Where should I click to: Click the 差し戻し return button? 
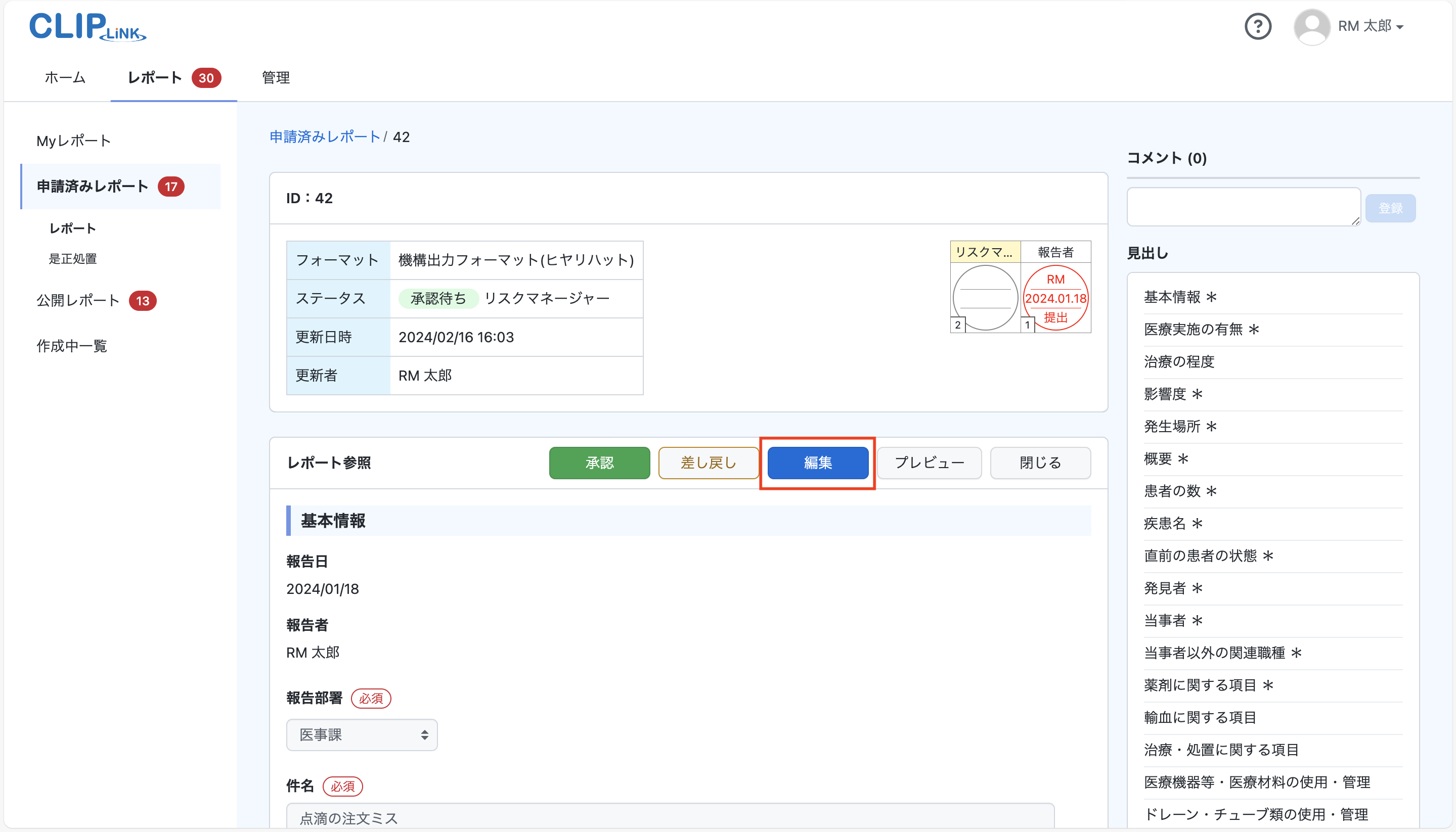[x=709, y=463]
